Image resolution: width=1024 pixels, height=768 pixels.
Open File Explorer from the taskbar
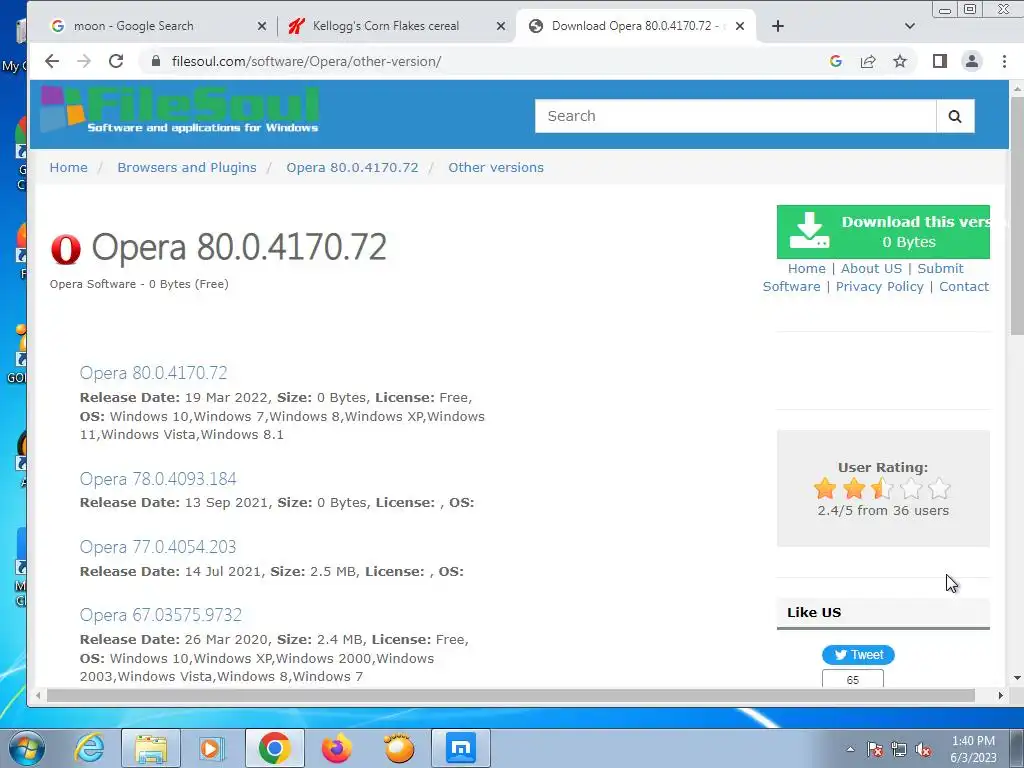pyautogui.click(x=150, y=748)
